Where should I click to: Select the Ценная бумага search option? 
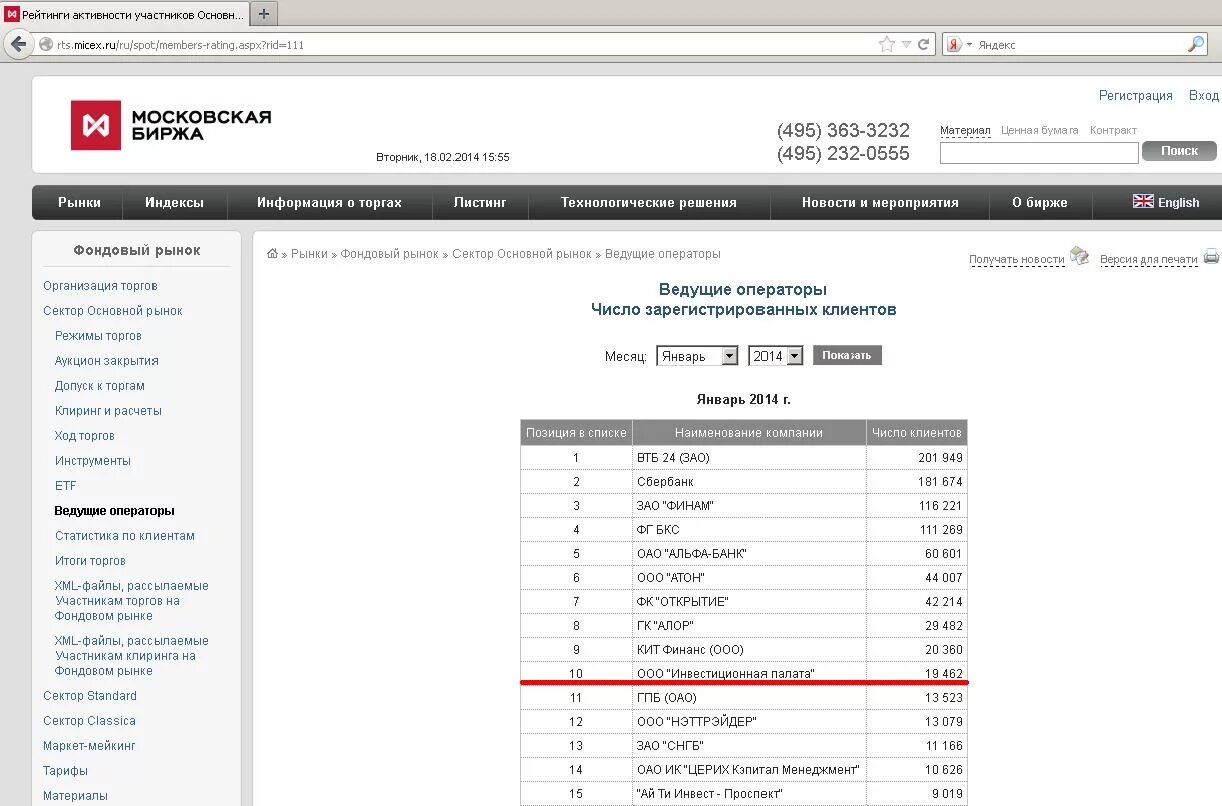(1040, 130)
